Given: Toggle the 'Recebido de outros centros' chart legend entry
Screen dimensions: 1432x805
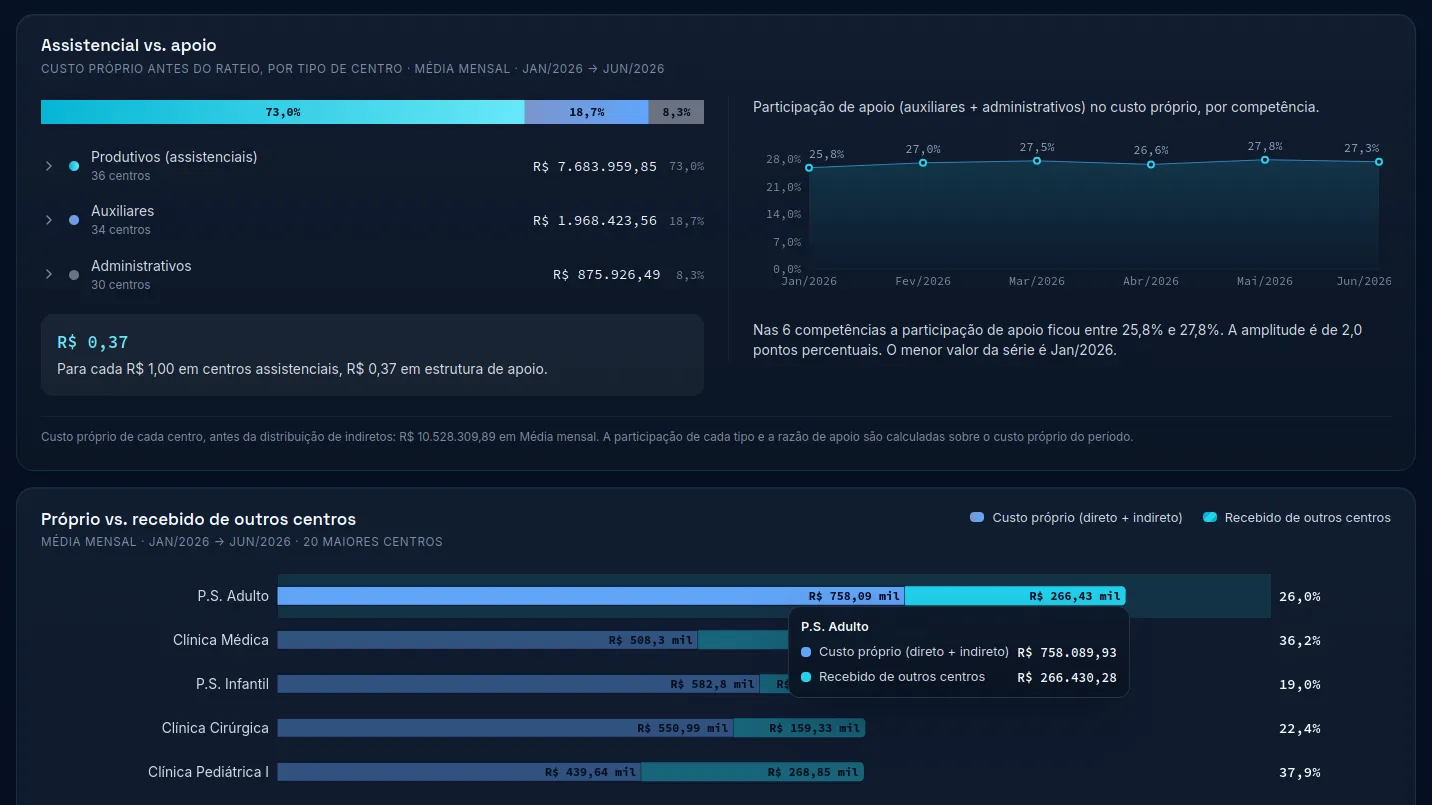Looking at the screenshot, I should pyautogui.click(x=1296, y=518).
